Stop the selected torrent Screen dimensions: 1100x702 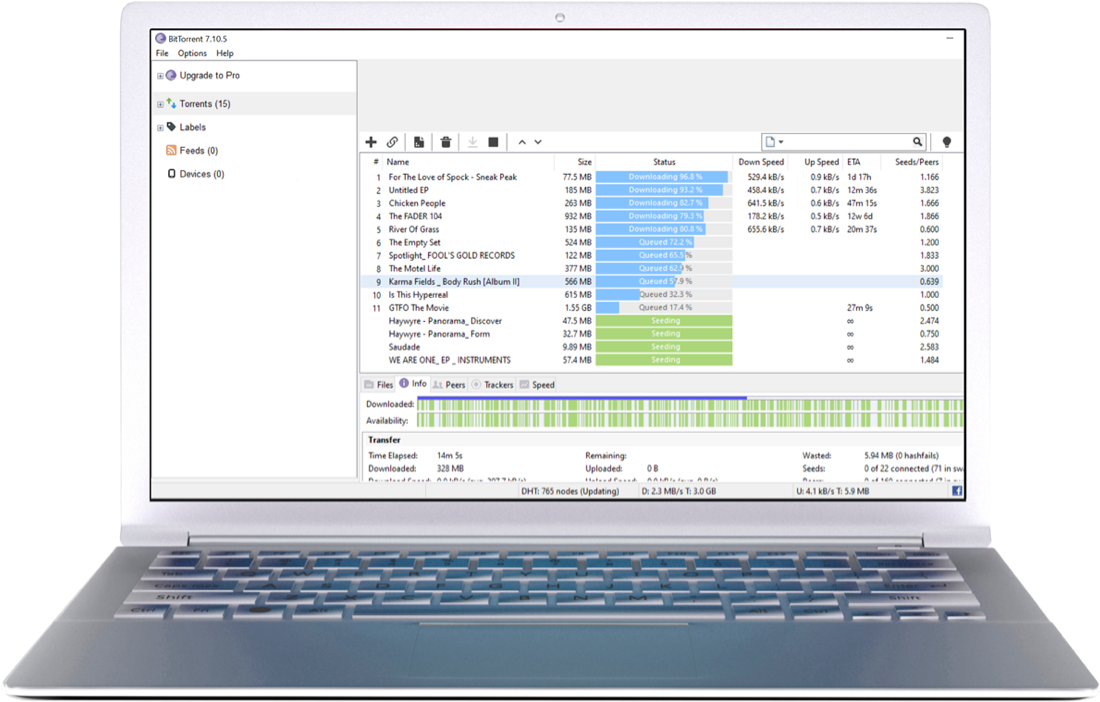(x=493, y=141)
